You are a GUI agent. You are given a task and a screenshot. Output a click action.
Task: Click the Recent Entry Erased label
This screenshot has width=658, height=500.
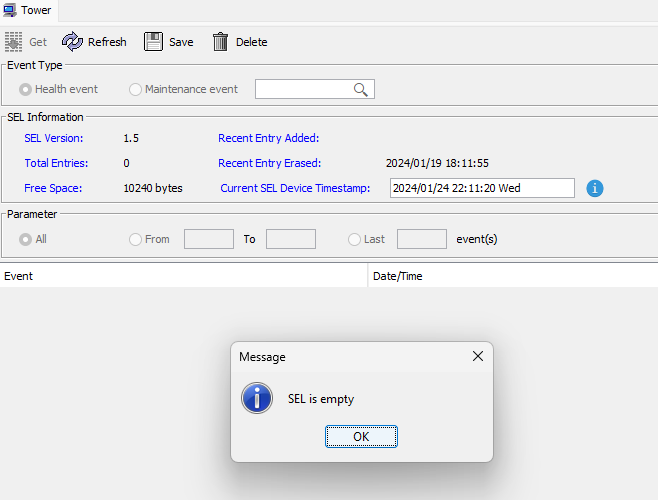[x=269, y=163]
